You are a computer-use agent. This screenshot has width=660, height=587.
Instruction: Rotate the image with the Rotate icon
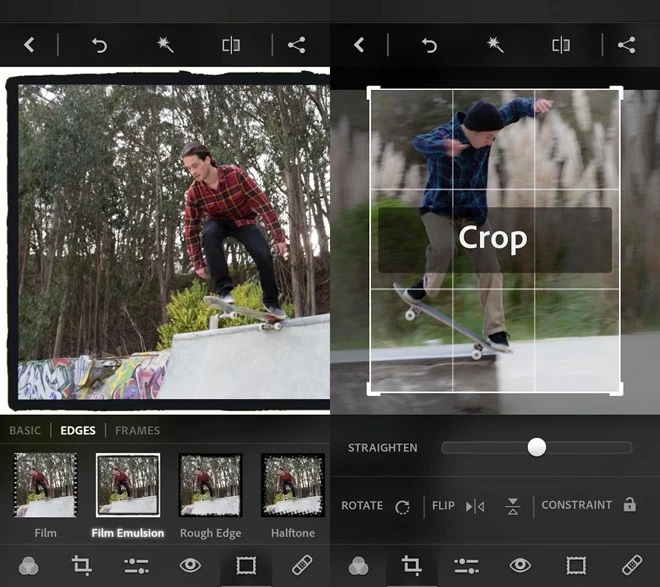(402, 506)
